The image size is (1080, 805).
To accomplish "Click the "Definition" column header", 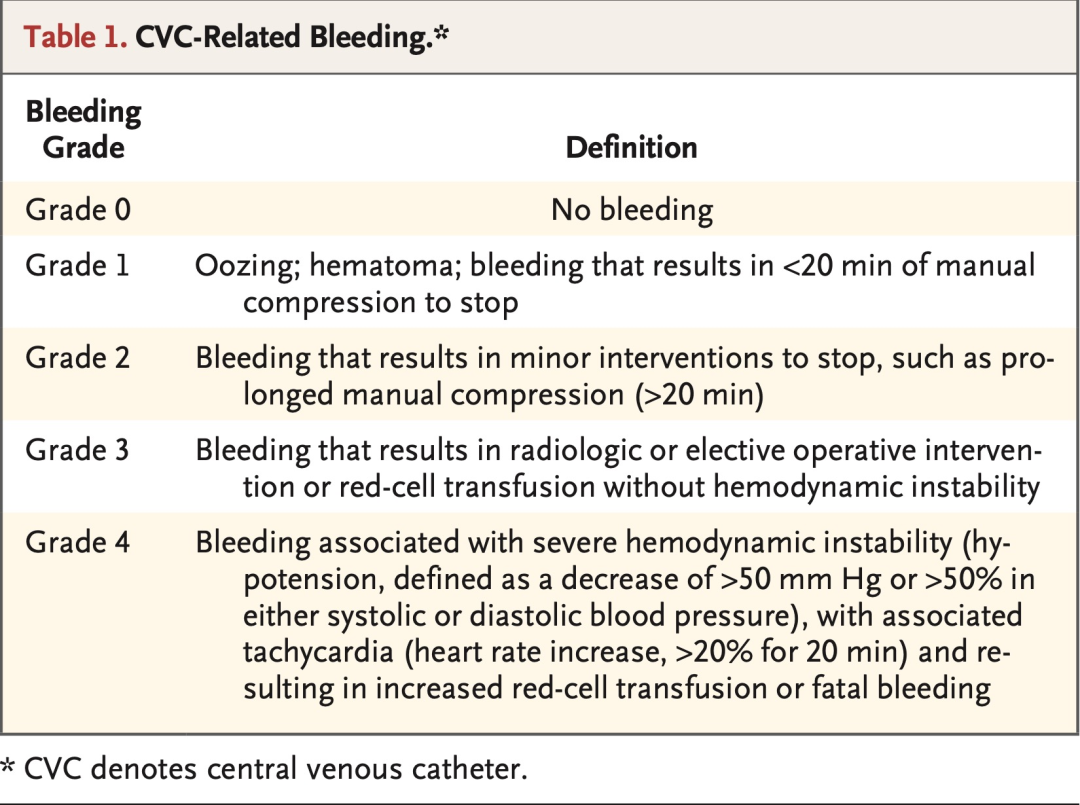I will tap(631, 148).
